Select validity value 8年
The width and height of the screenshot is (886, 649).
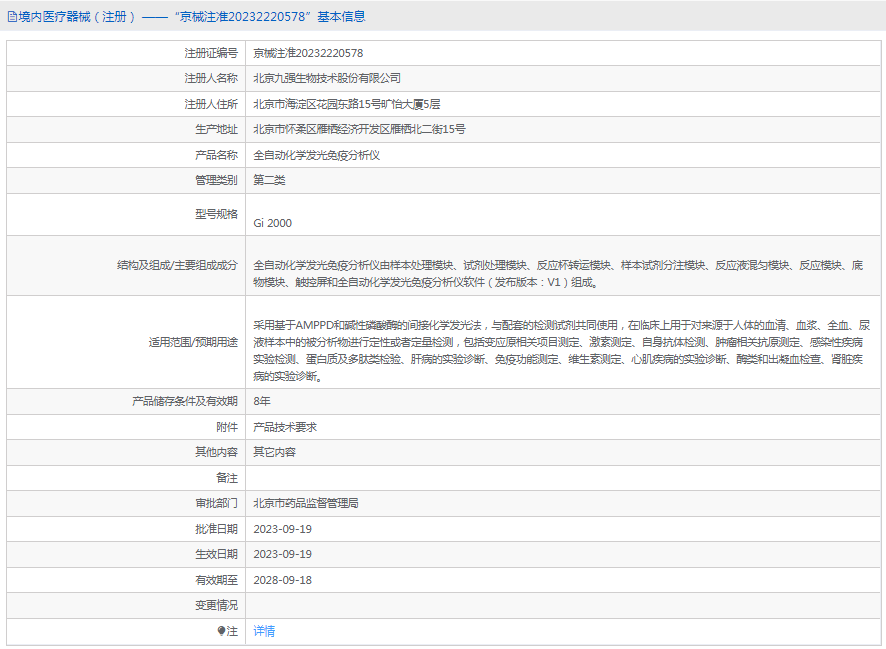pyautogui.click(x=262, y=401)
